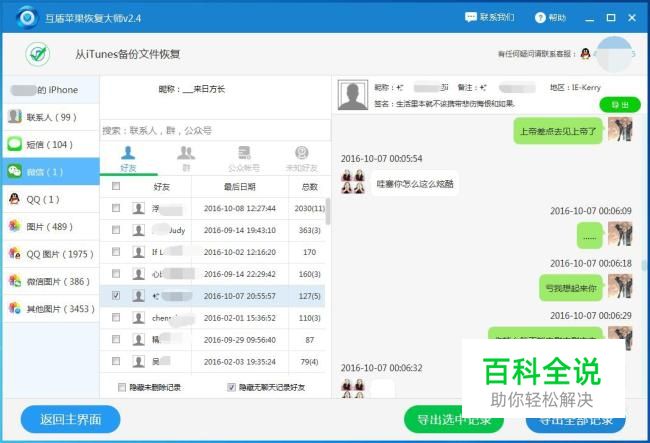Viewport: 650px width, 443px height.
Task: Open the 联系我们 contact link
Action: coord(490,17)
